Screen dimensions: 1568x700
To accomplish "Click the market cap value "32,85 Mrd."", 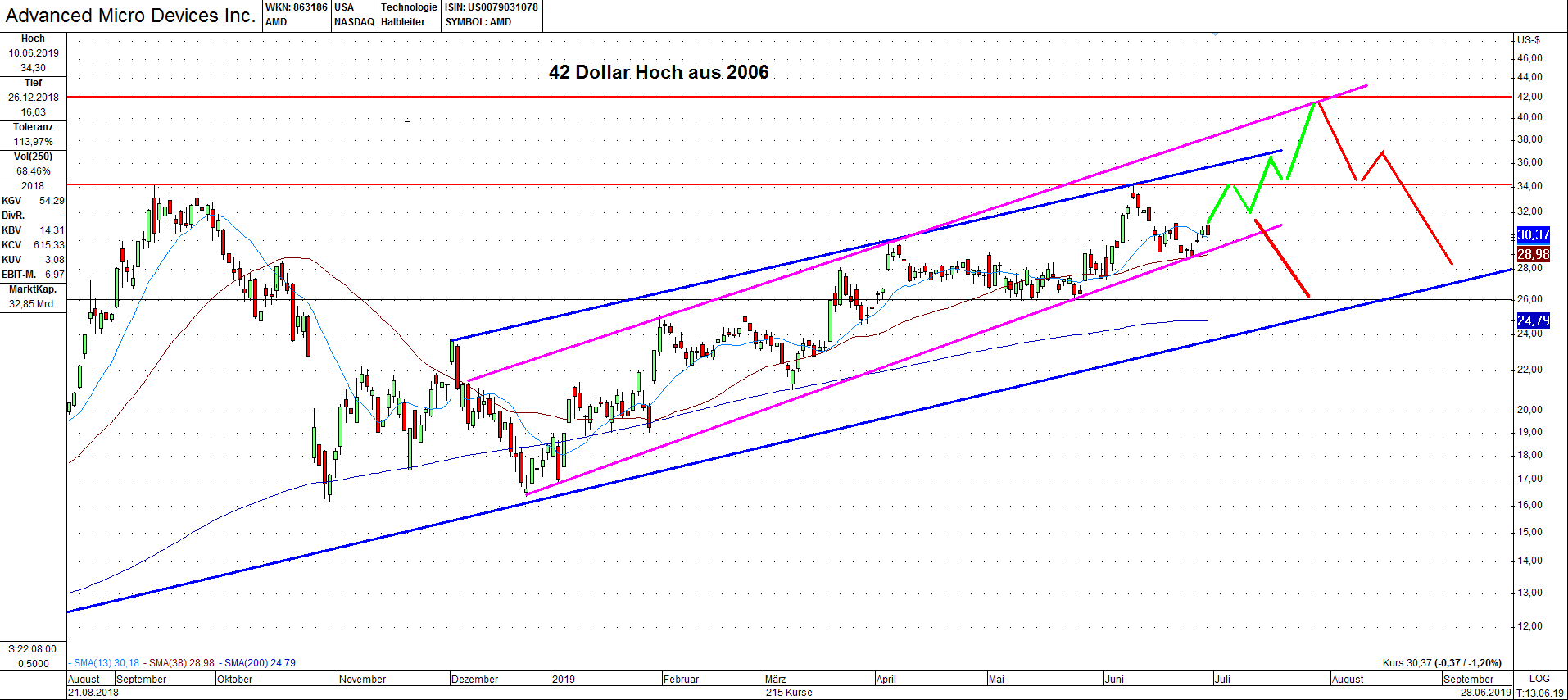I will pyautogui.click(x=33, y=304).
